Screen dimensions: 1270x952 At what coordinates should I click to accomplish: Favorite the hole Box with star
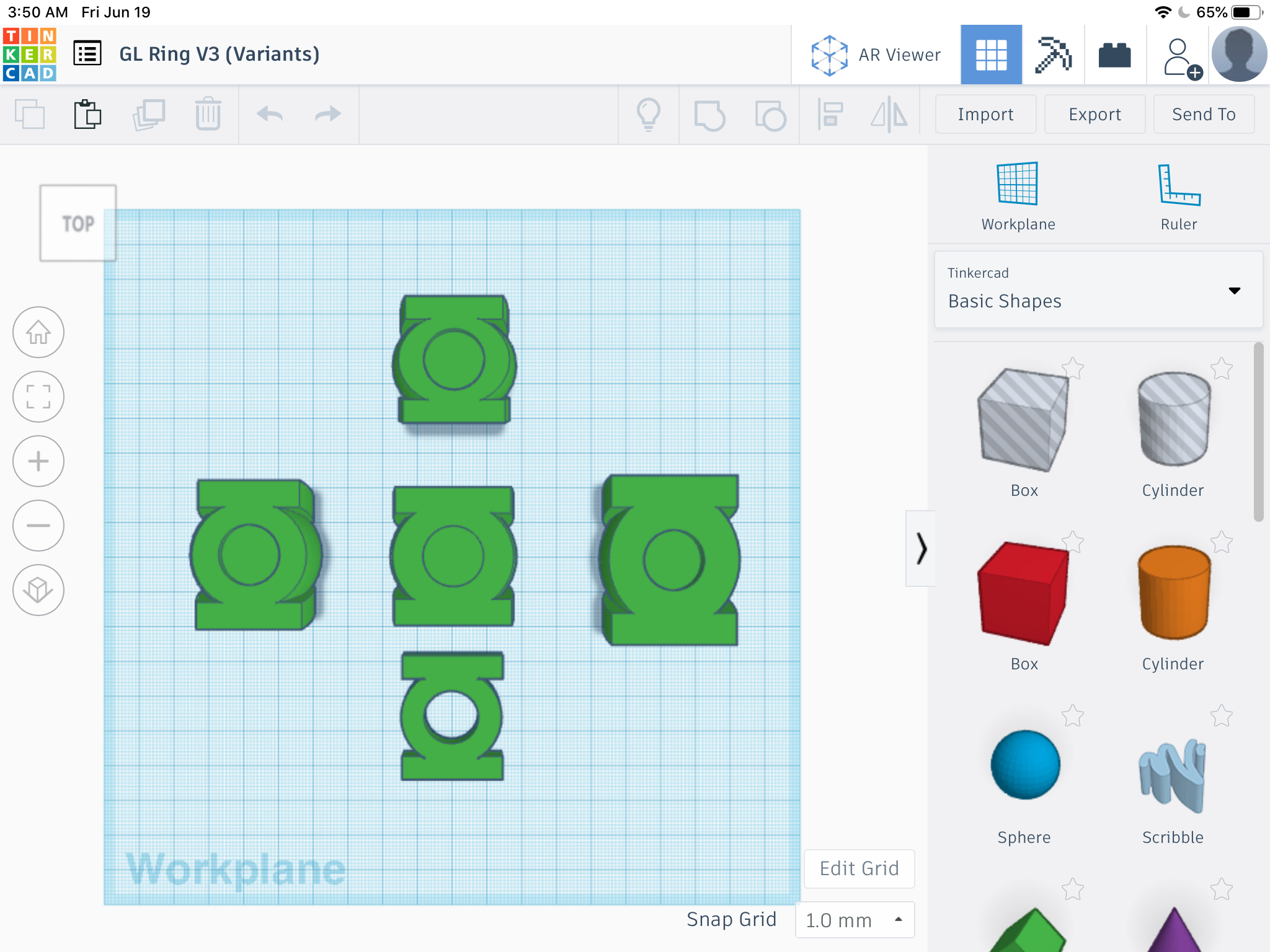coord(1073,369)
